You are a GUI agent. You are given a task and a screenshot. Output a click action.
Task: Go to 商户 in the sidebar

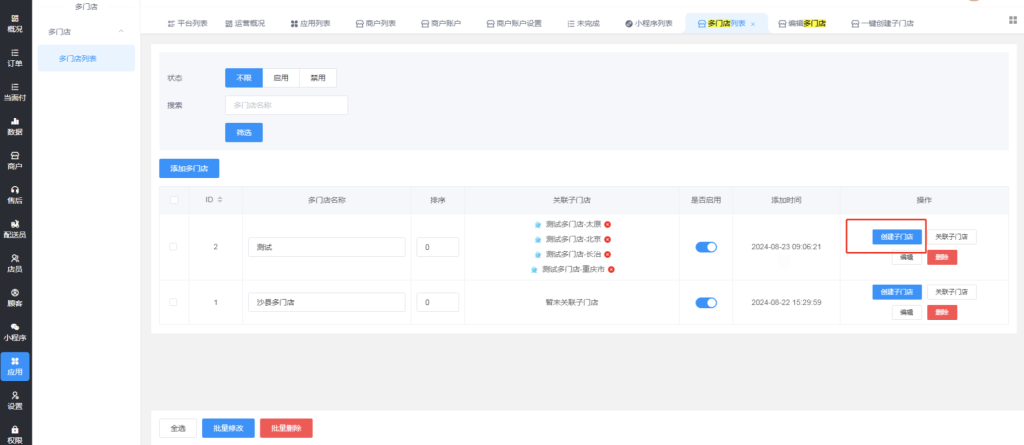click(x=15, y=159)
